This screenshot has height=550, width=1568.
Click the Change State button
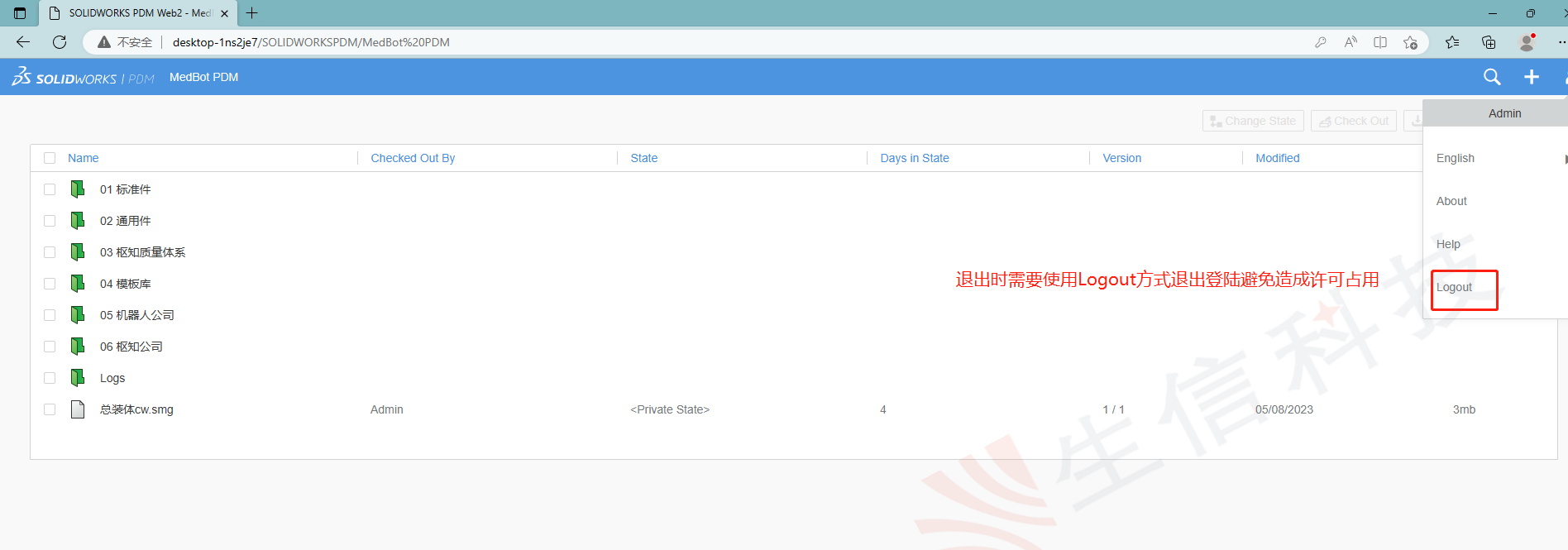coord(1253,121)
